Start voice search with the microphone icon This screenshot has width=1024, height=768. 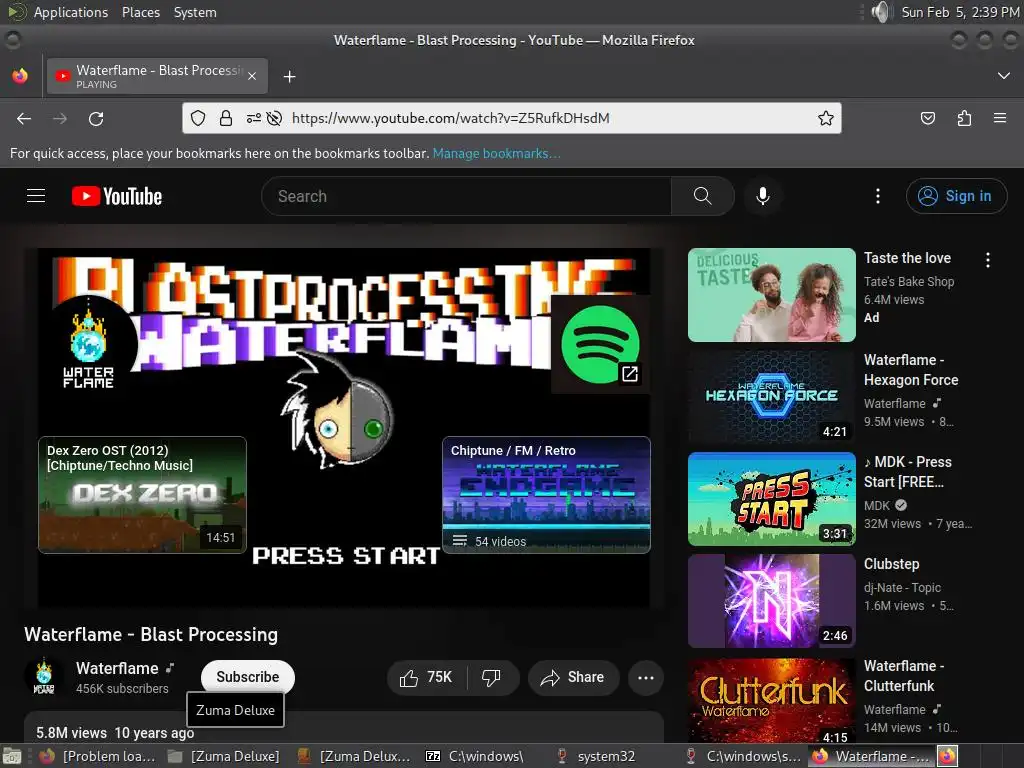pyautogui.click(x=762, y=196)
